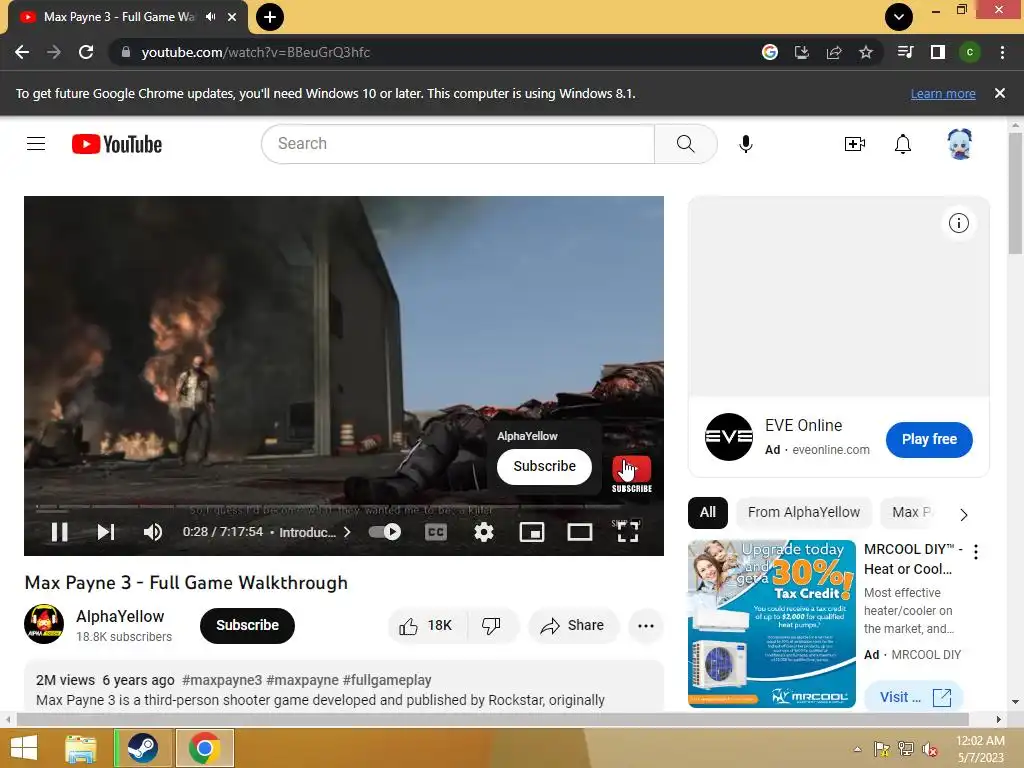The image size is (1024, 768).
Task: Open File Explorer from taskbar
Action: click(81, 748)
